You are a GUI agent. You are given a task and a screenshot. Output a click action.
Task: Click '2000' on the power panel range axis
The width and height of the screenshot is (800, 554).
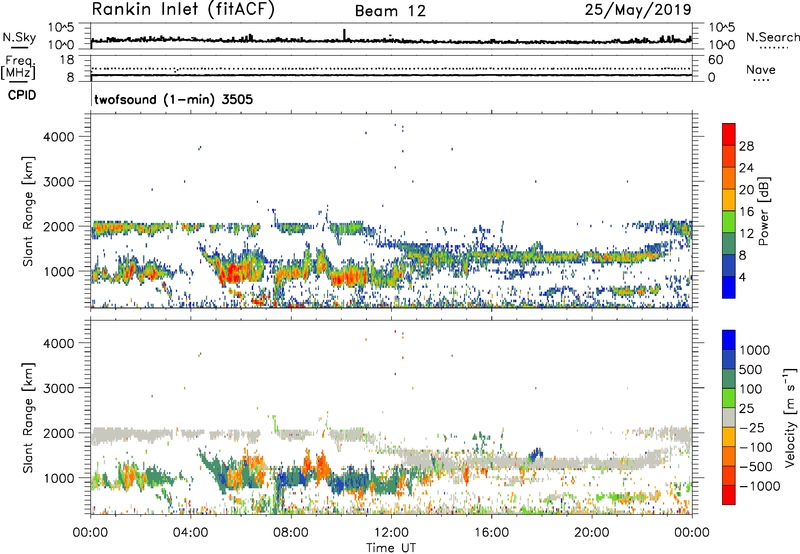click(58, 226)
